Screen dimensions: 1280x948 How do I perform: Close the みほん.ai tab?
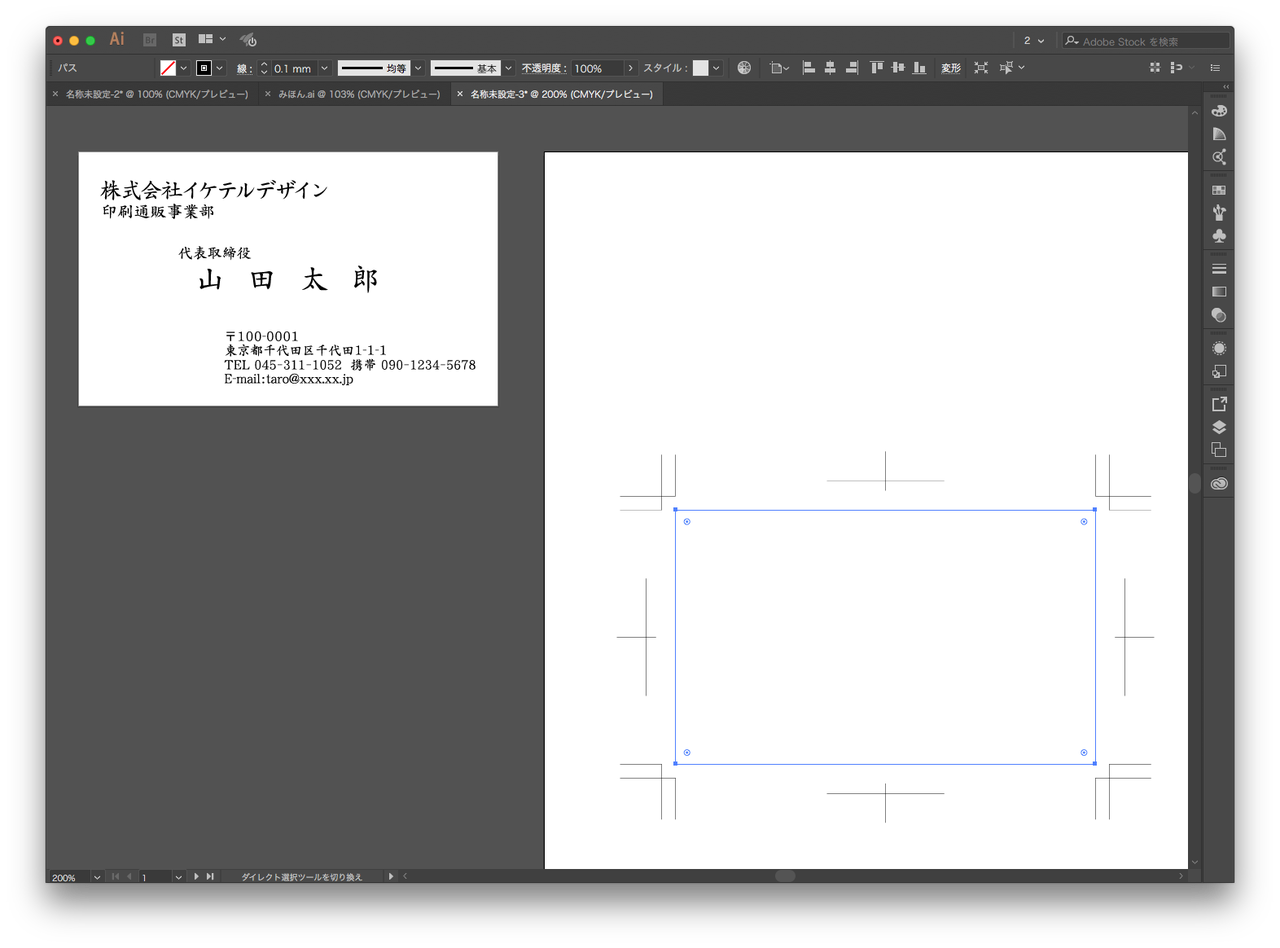pyautogui.click(x=268, y=94)
